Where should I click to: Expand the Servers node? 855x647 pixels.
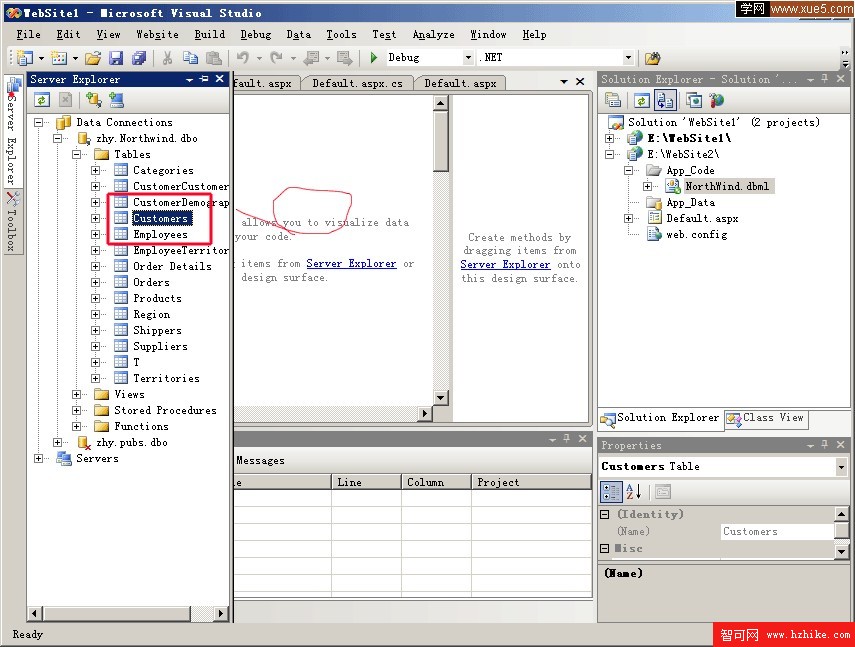click(39, 458)
